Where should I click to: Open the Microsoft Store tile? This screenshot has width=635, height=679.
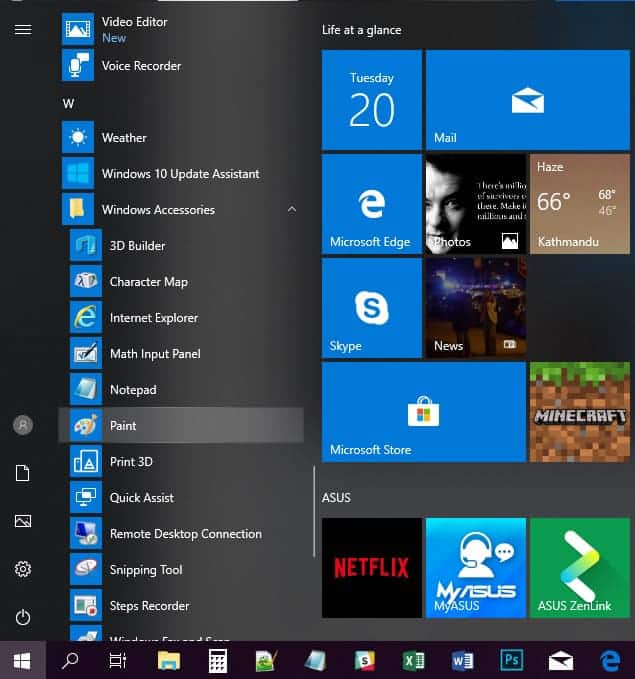(x=424, y=412)
